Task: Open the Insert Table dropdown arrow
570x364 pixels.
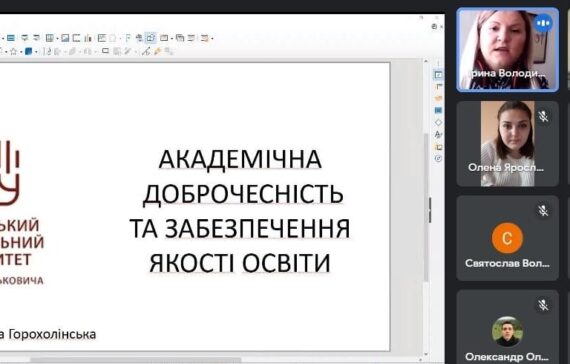Action: pyautogui.click(x=57, y=39)
